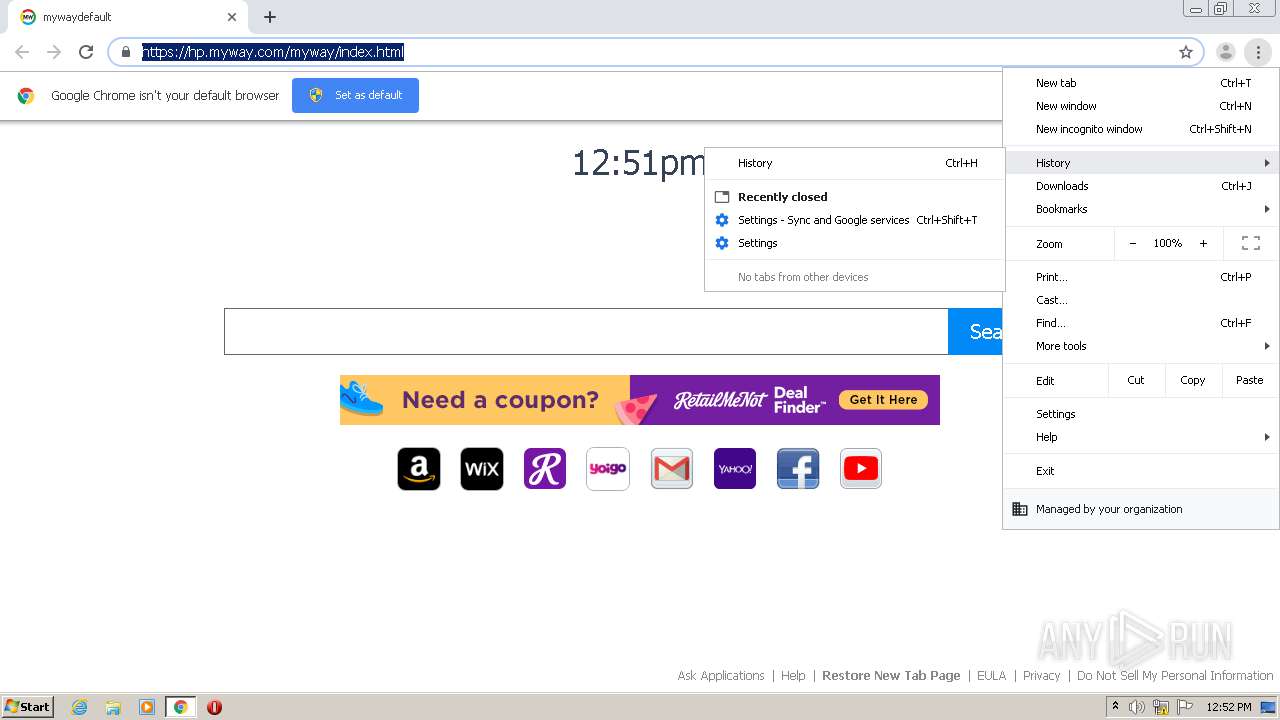Increase zoom with the plus button
The image size is (1280, 720).
pyautogui.click(x=1203, y=243)
